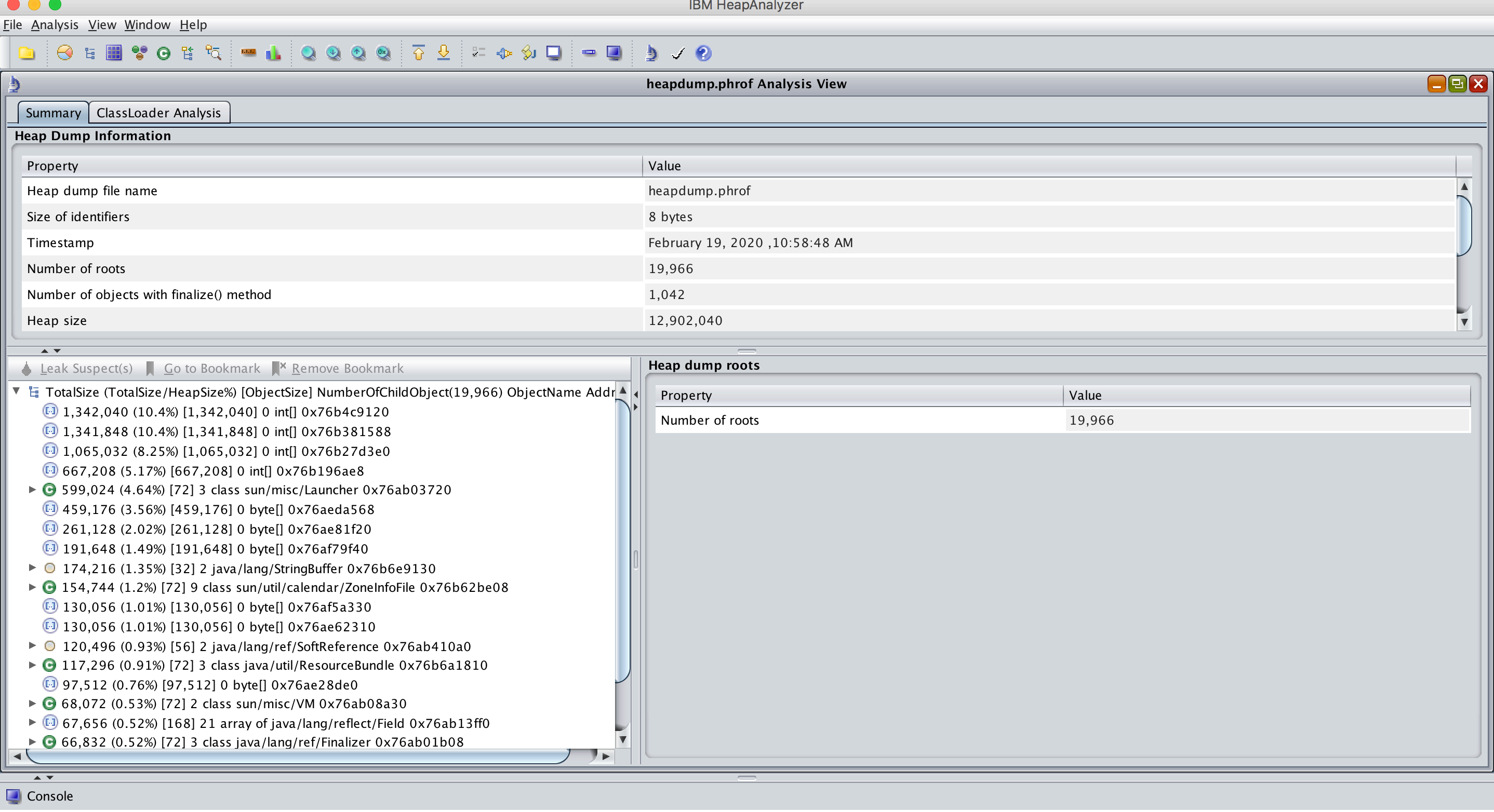Click the orange up arrow icon
1494x812 pixels.
coord(418,53)
